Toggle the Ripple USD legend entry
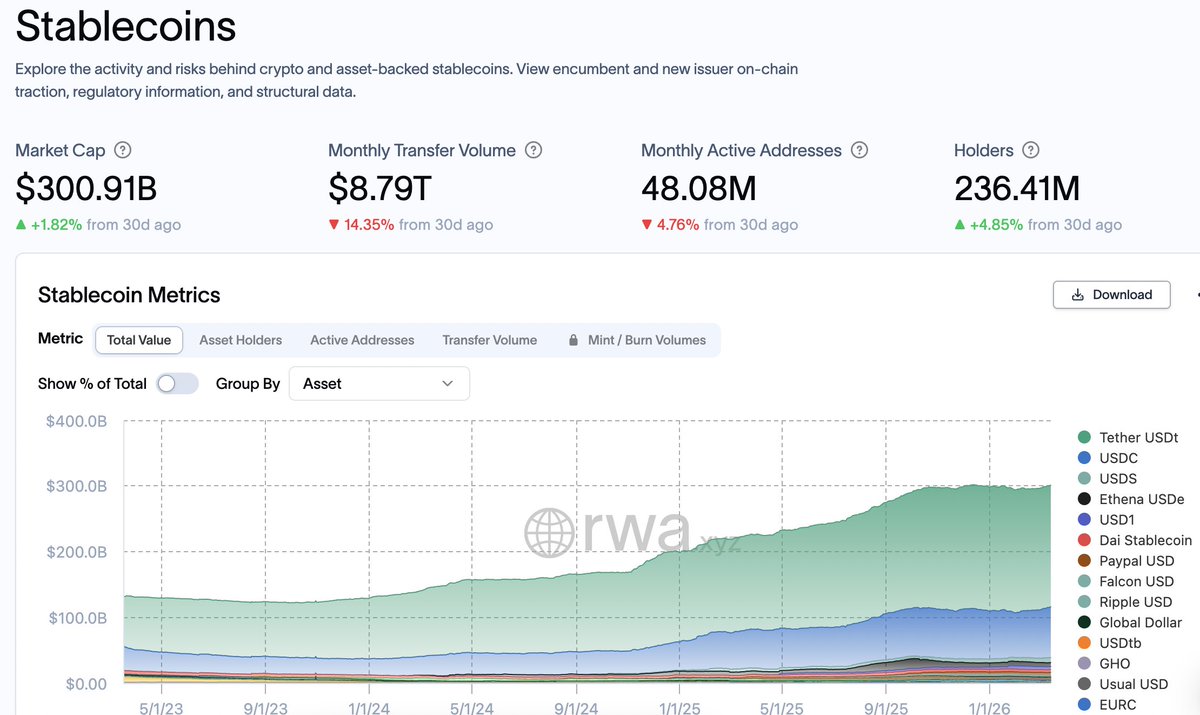1200x715 pixels. [1125, 602]
